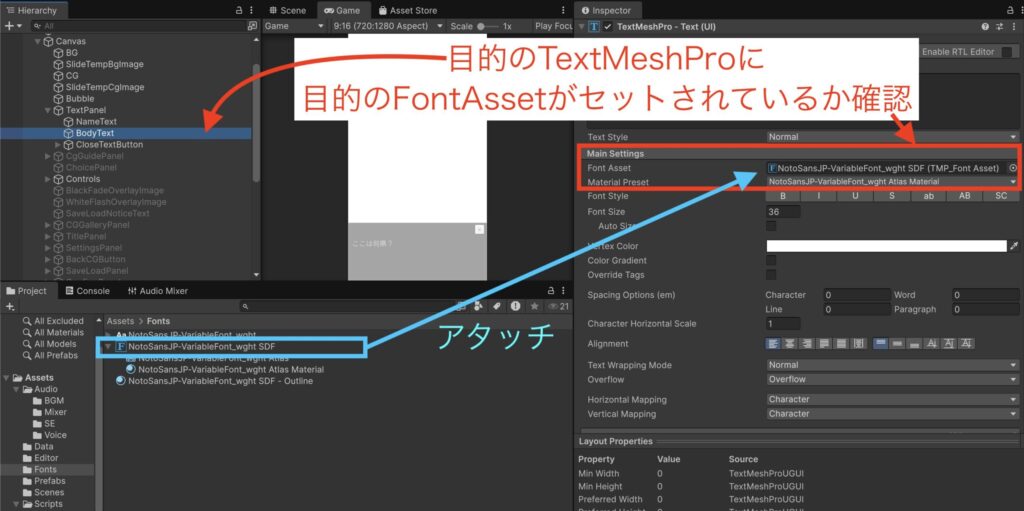
Task: Open the Vertical Mapping dropdown
Action: click(892, 414)
